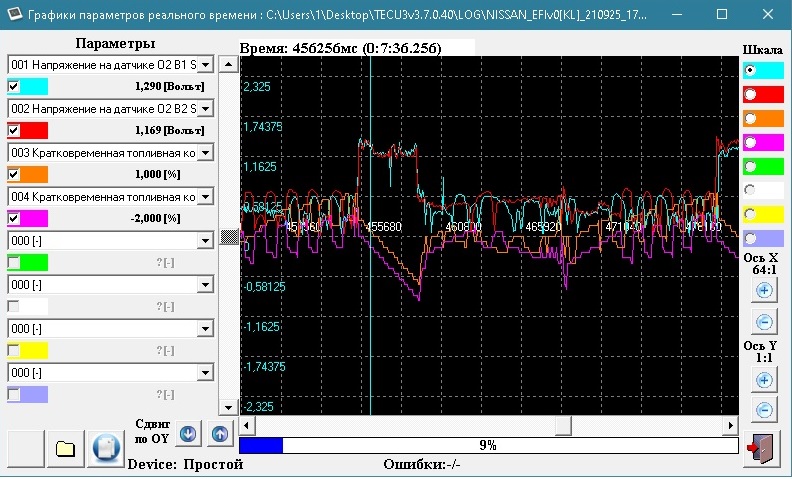Image resolution: width=792 pixels, height=479 pixels.
Task: Zoom in on the X axis
Action: click(764, 291)
